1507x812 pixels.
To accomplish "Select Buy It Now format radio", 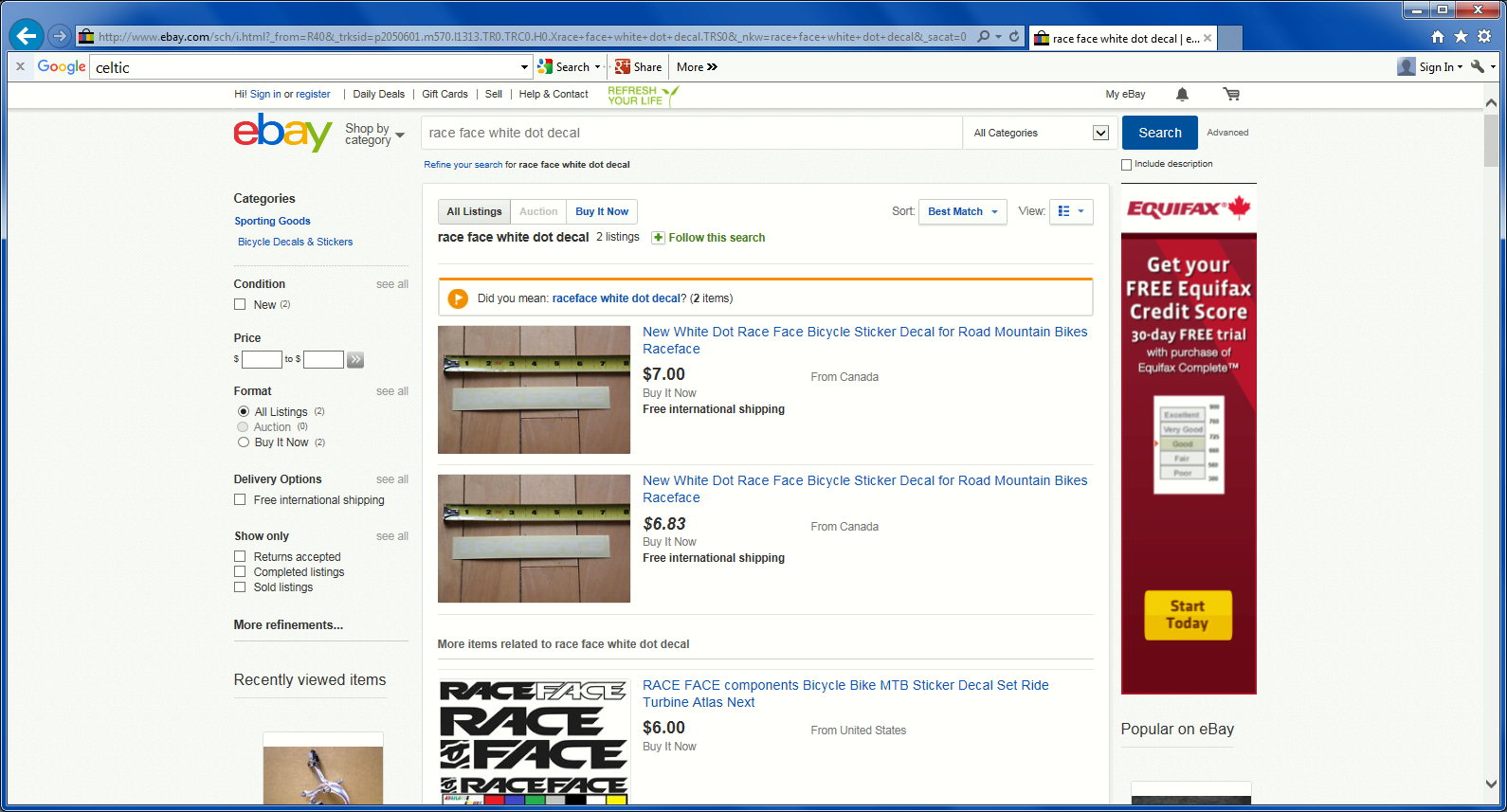I will pyautogui.click(x=244, y=442).
